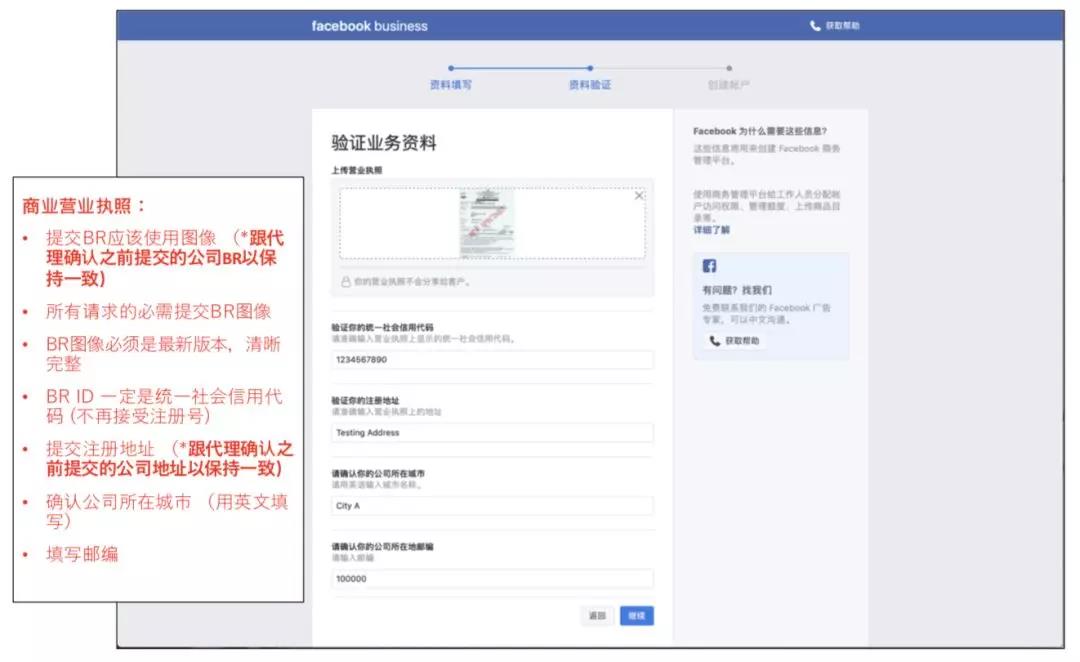Click the 有问题？找我们 heading
This screenshot has width=1080, height=662.
point(737,290)
